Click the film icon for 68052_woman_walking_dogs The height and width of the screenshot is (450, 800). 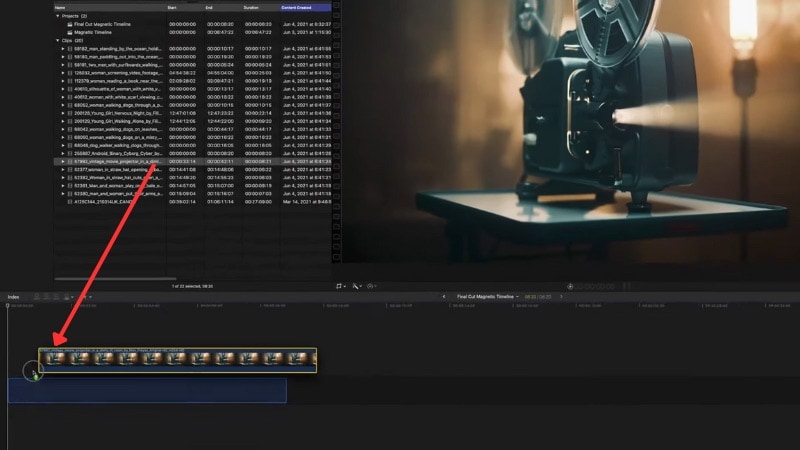(x=70, y=105)
